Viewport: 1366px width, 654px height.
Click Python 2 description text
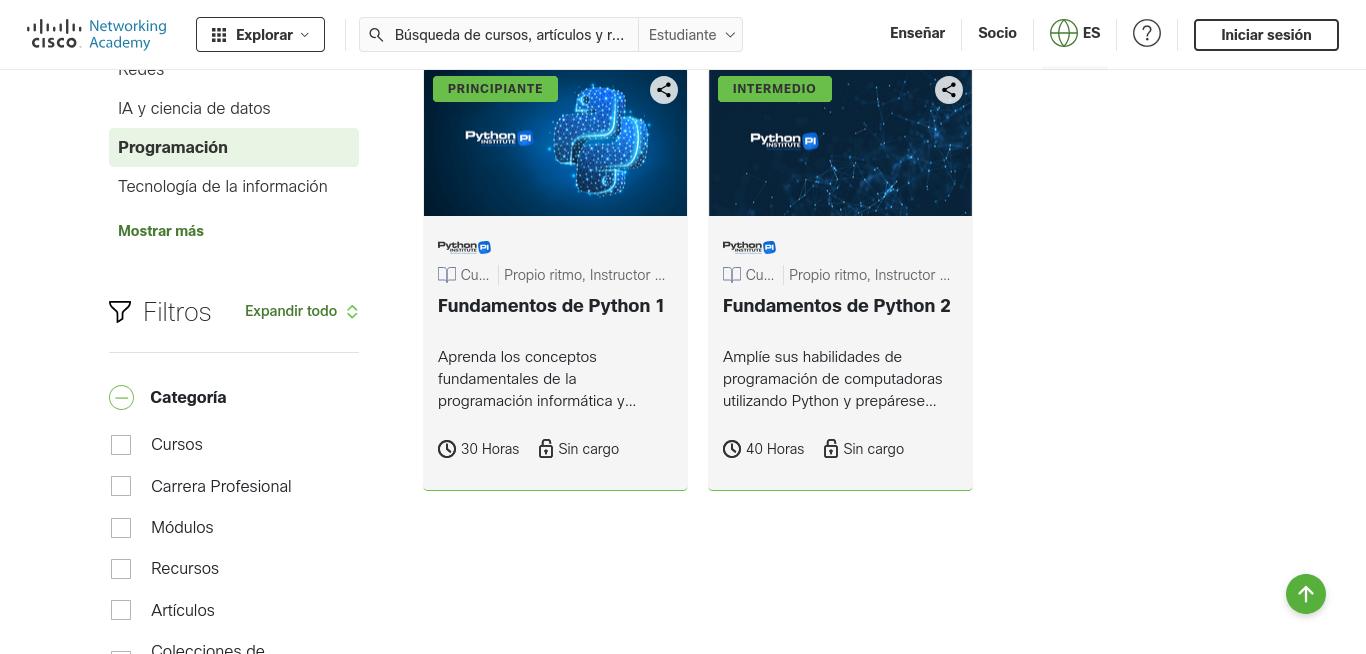[832, 379]
